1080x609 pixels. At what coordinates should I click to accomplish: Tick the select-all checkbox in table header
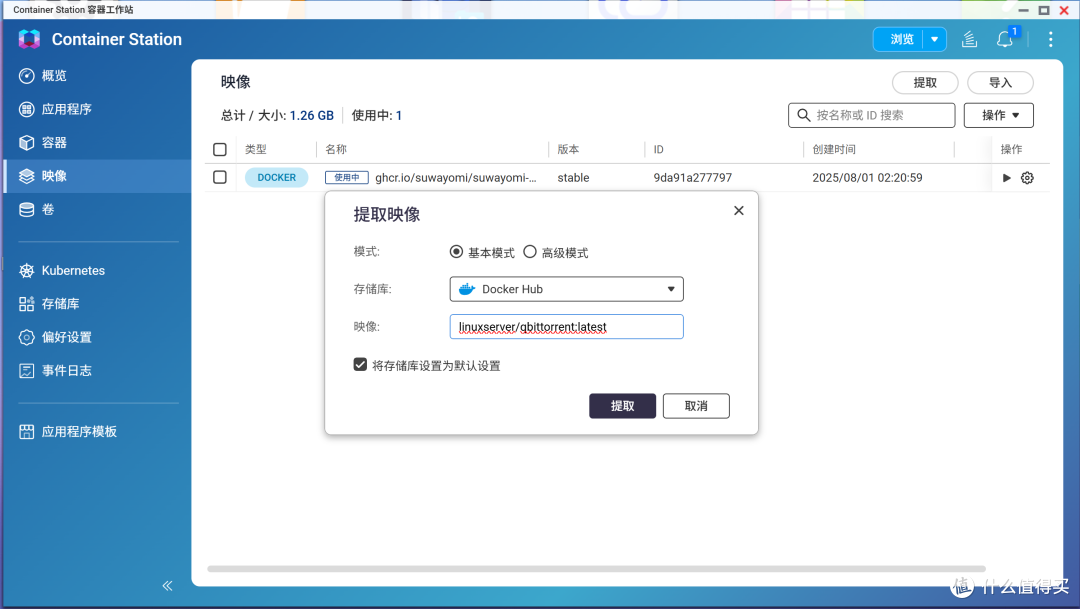click(x=220, y=149)
